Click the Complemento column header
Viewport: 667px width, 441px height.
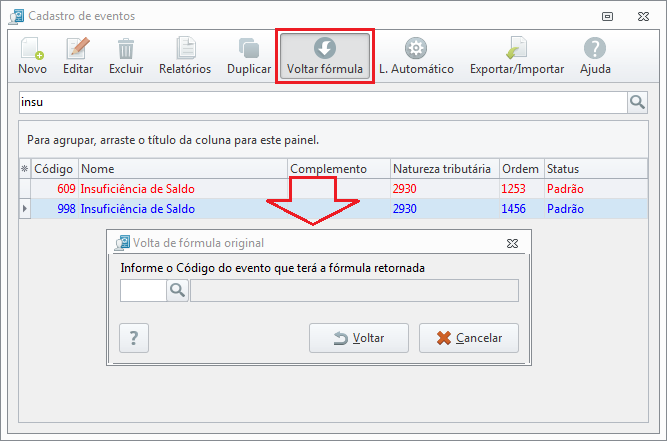coord(339,169)
